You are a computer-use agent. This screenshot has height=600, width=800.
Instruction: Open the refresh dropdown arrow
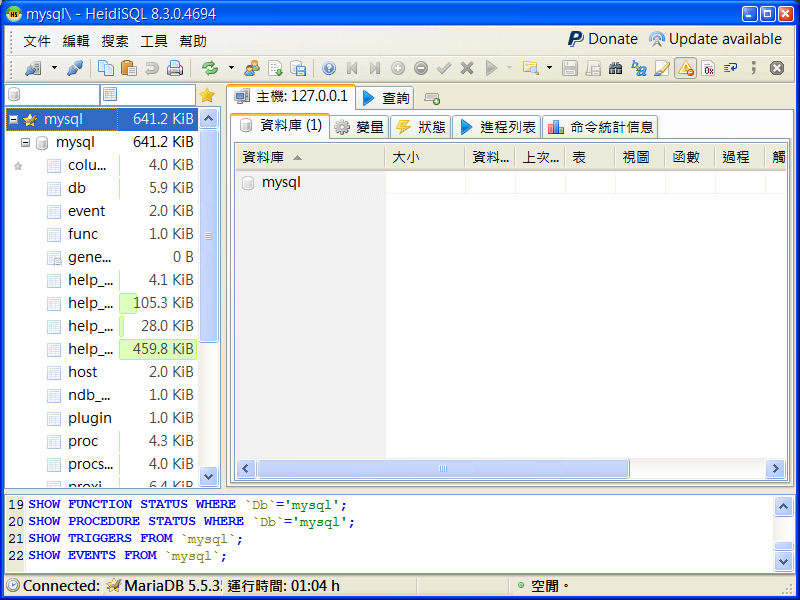pyautogui.click(x=231, y=68)
